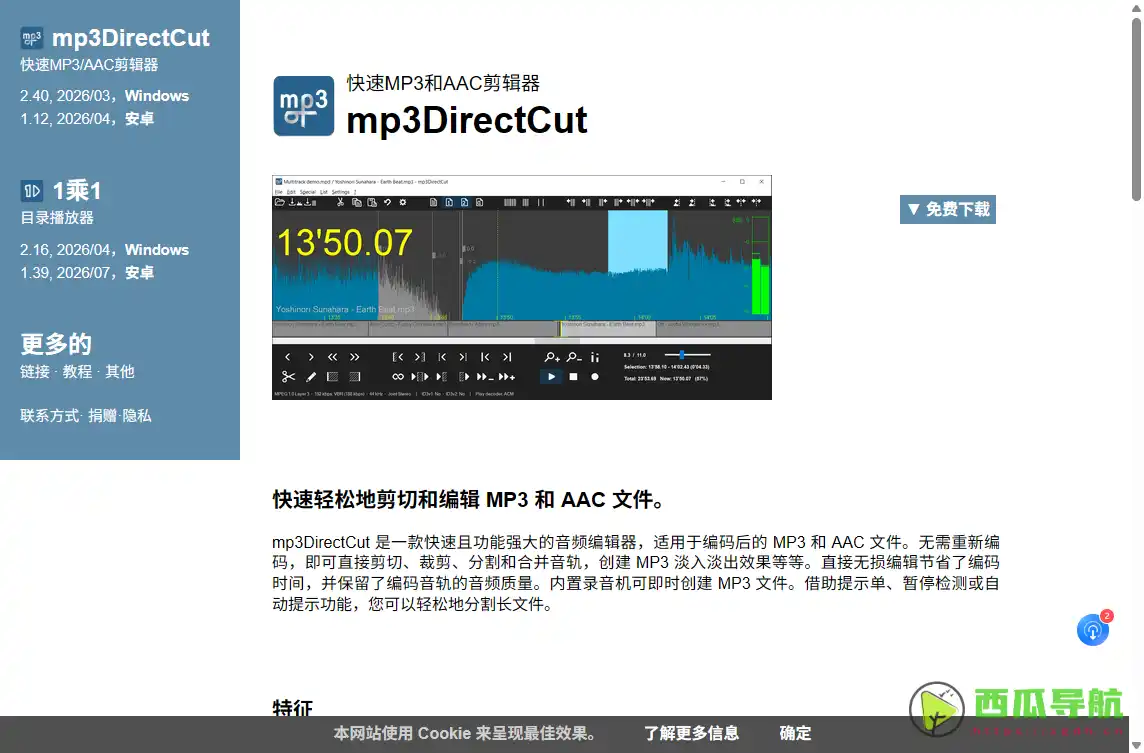Click the scrollbar up arrow

click(1137, 7)
